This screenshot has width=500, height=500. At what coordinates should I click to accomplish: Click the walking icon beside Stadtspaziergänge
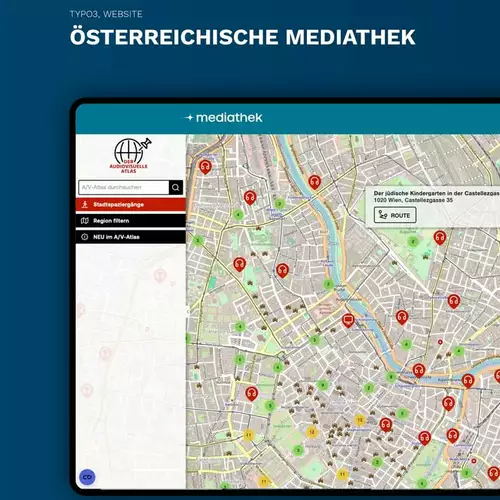coord(85,204)
